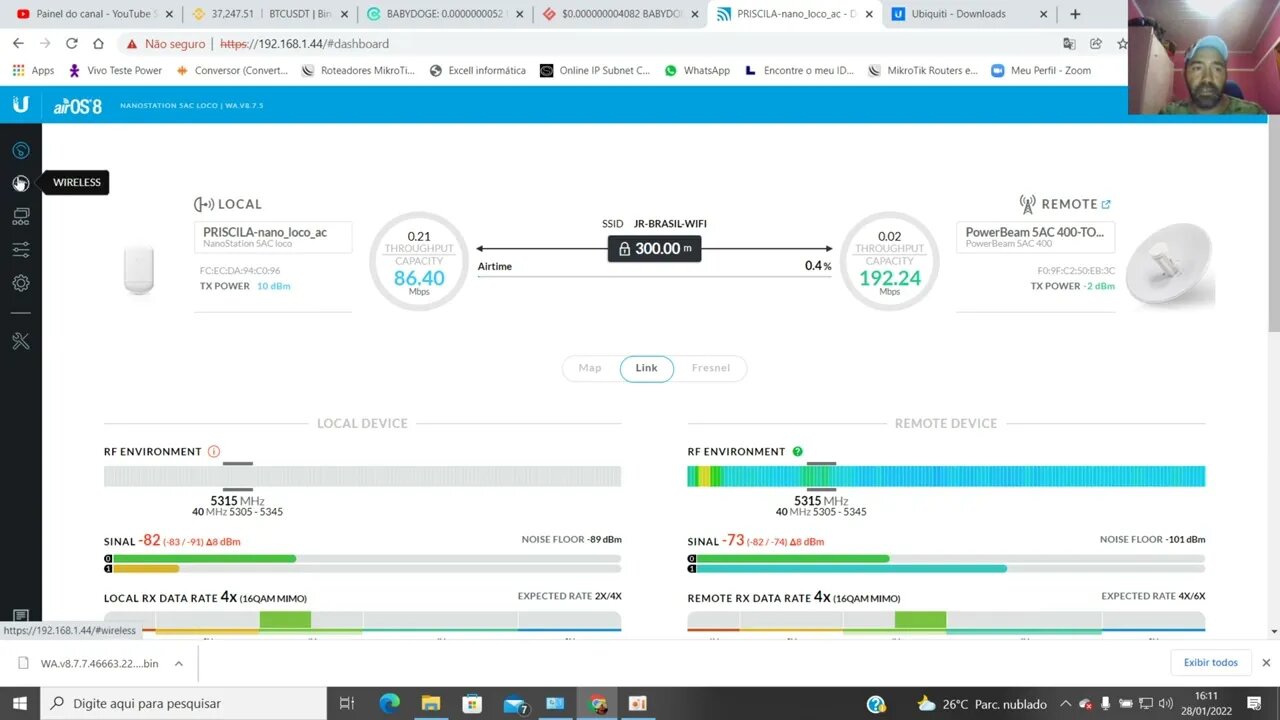Click the Exibir todos downloads button
1280x720 pixels.
[1211, 662]
